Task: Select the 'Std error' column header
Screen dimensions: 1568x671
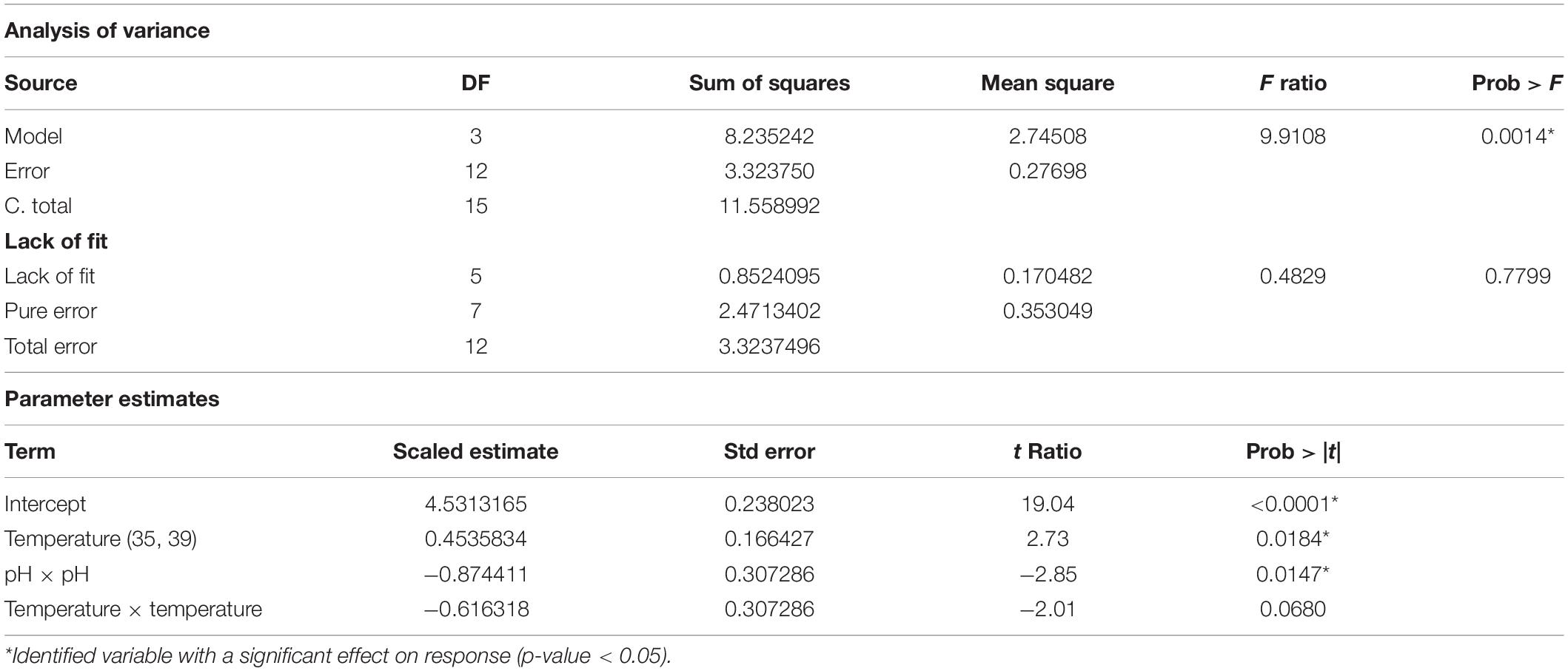Action: coord(769,451)
